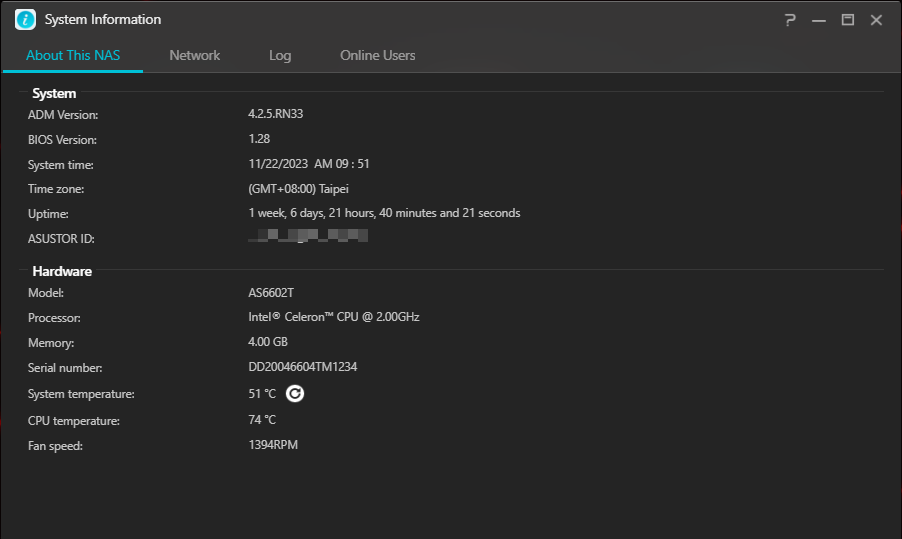Click the Time zone label
Screen dimensions: 902x539
coord(56,189)
